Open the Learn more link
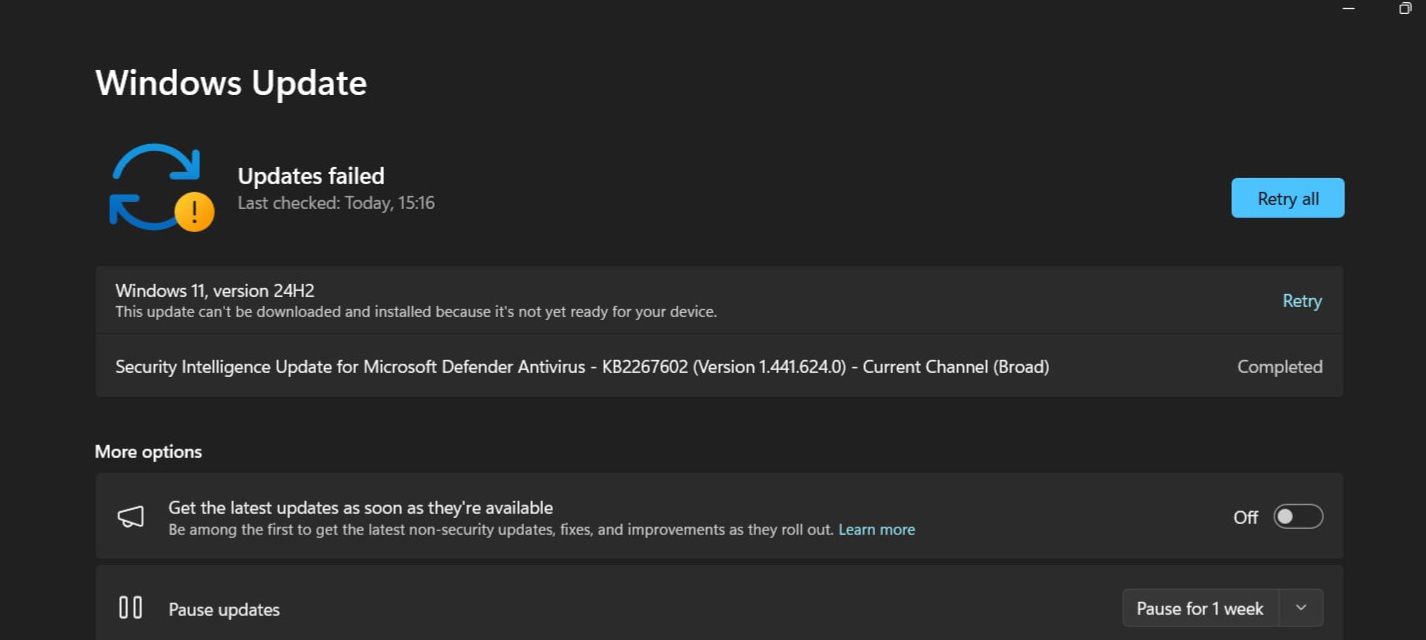The height and width of the screenshot is (640, 1426). (x=876, y=530)
